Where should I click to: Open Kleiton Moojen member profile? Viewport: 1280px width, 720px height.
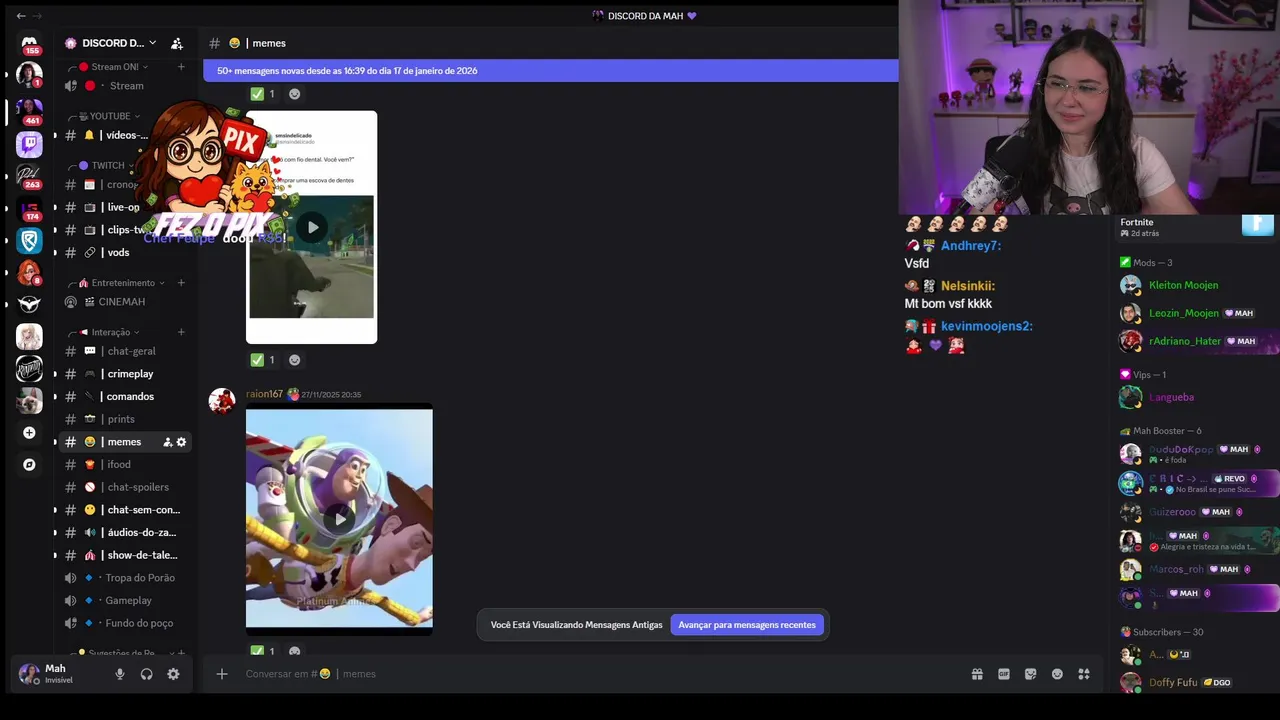[1197, 285]
